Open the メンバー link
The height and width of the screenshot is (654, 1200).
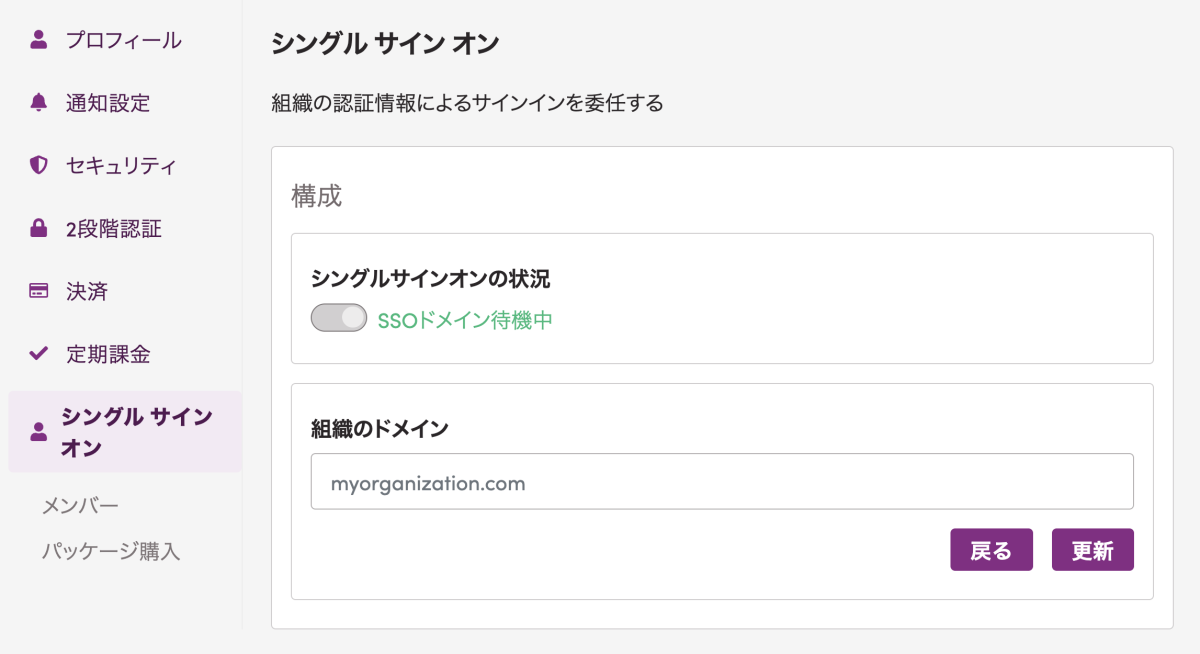[x=80, y=506]
